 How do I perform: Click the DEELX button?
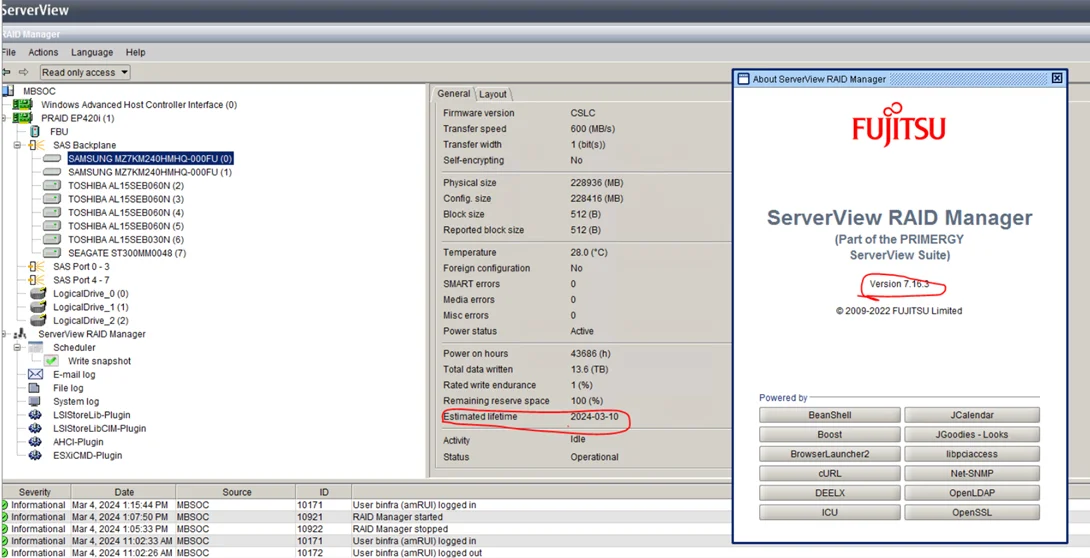coord(829,493)
